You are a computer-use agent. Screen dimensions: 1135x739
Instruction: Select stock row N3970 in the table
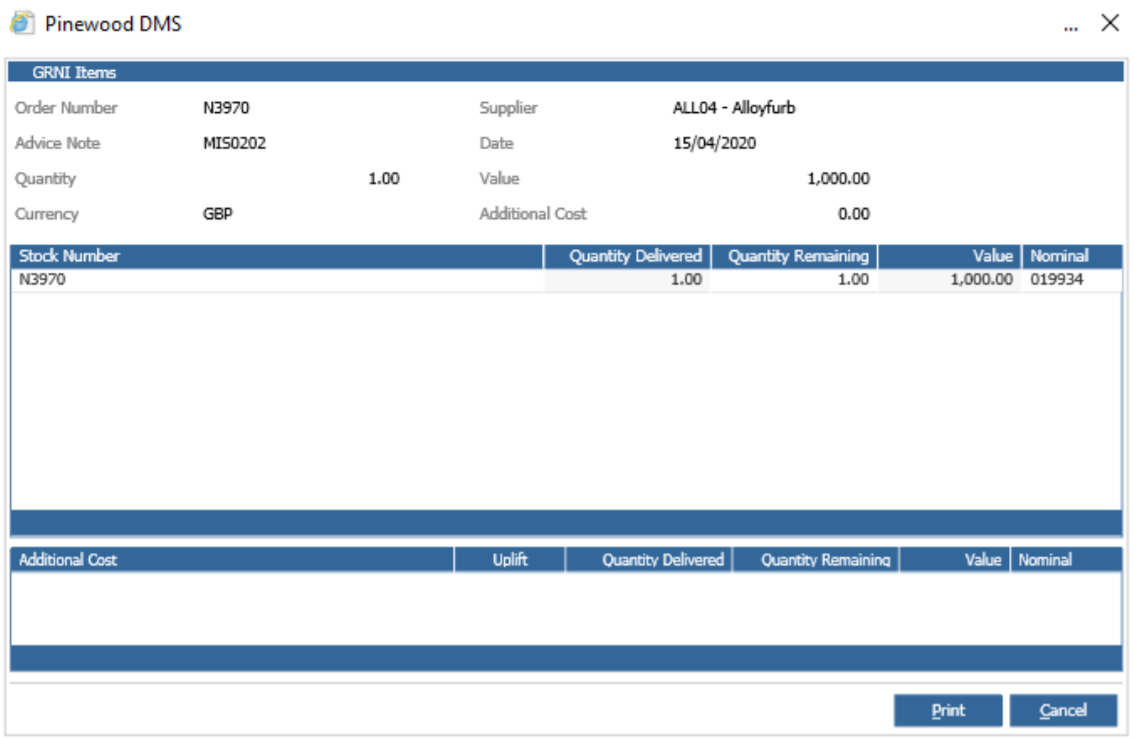[x=566, y=280]
